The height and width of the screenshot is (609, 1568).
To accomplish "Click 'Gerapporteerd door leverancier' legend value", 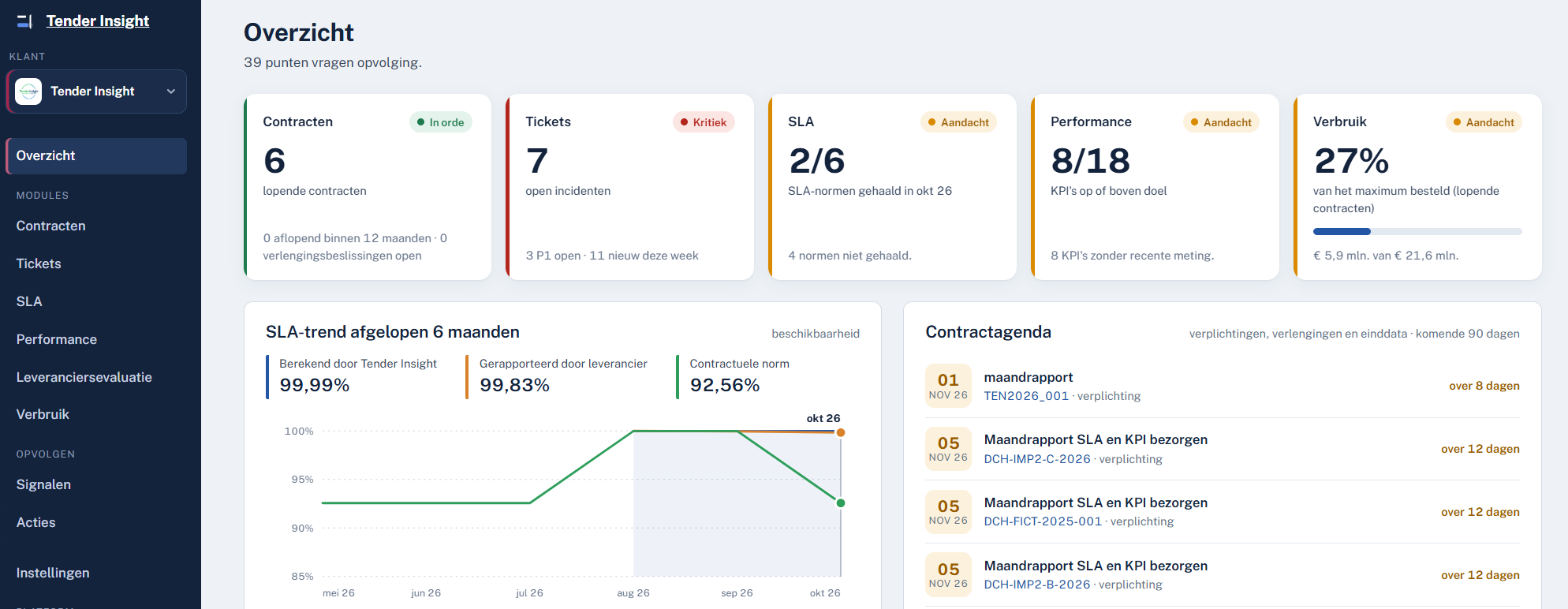I will point(514,385).
